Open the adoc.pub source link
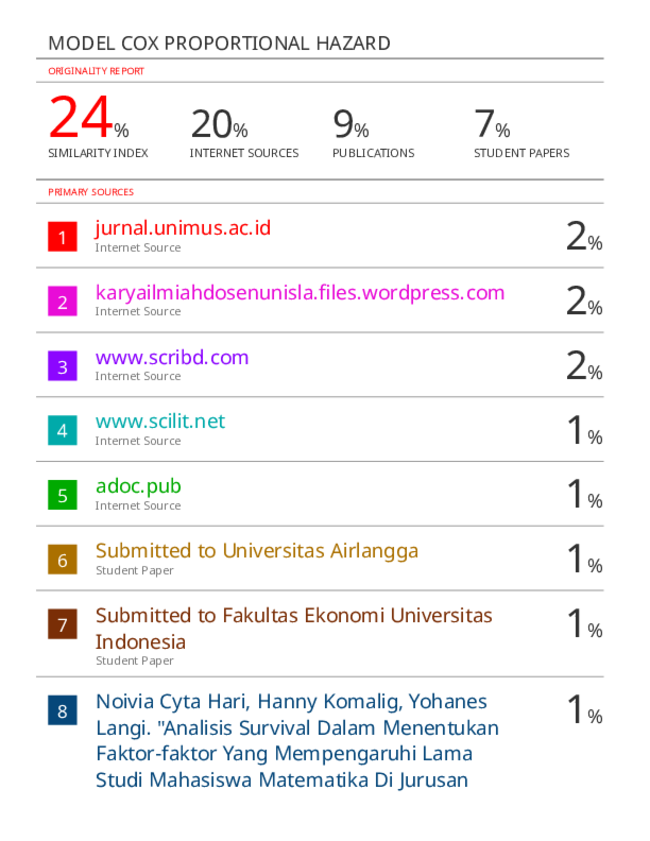This screenshot has width=650, height=841. pyautogui.click(x=138, y=487)
